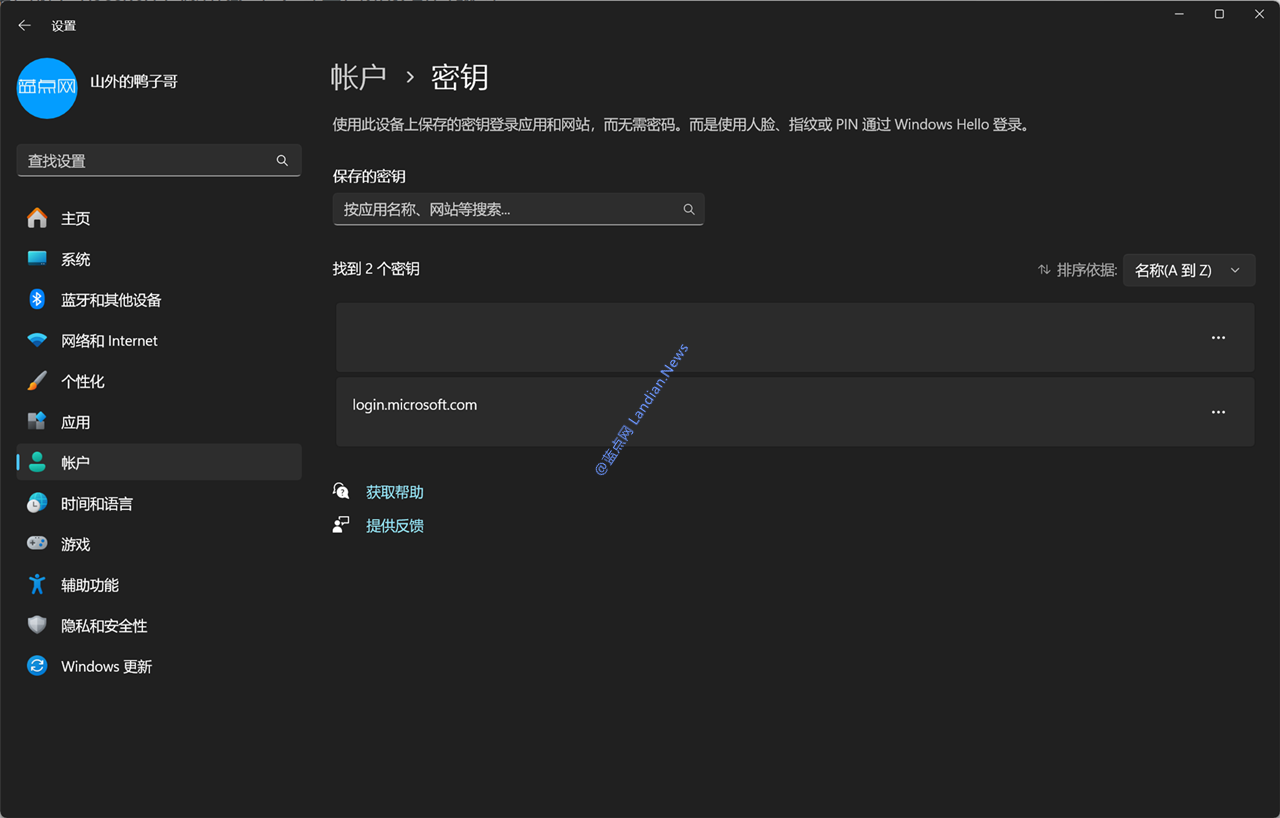Image resolution: width=1280 pixels, height=818 pixels.
Task: Select the login.microsoft.com passkey entry
Action: (795, 412)
